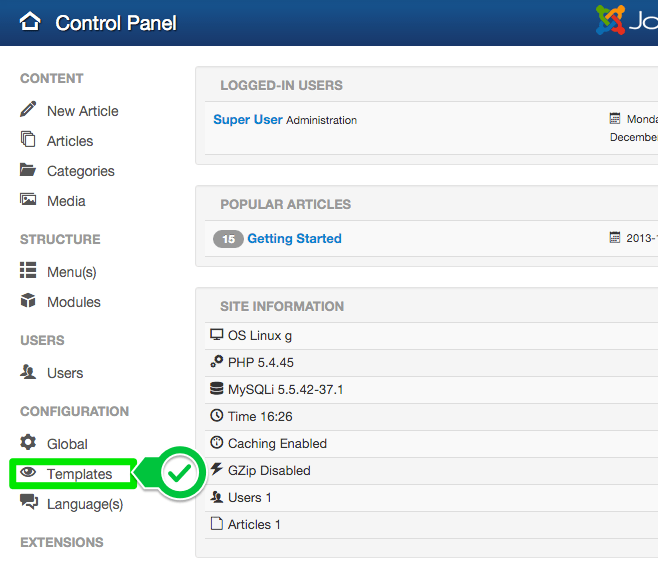Click the Media image icon
Viewport: 658px width, 563px height.
pyautogui.click(x=28, y=200)
